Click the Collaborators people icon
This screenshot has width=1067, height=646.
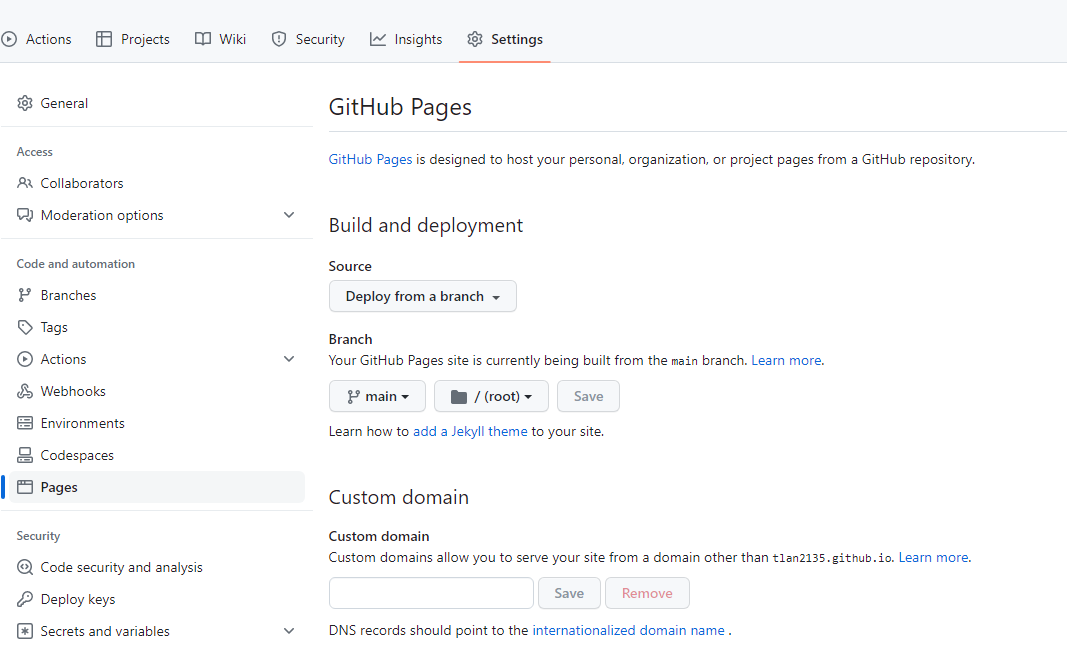[x=25, y=183]
